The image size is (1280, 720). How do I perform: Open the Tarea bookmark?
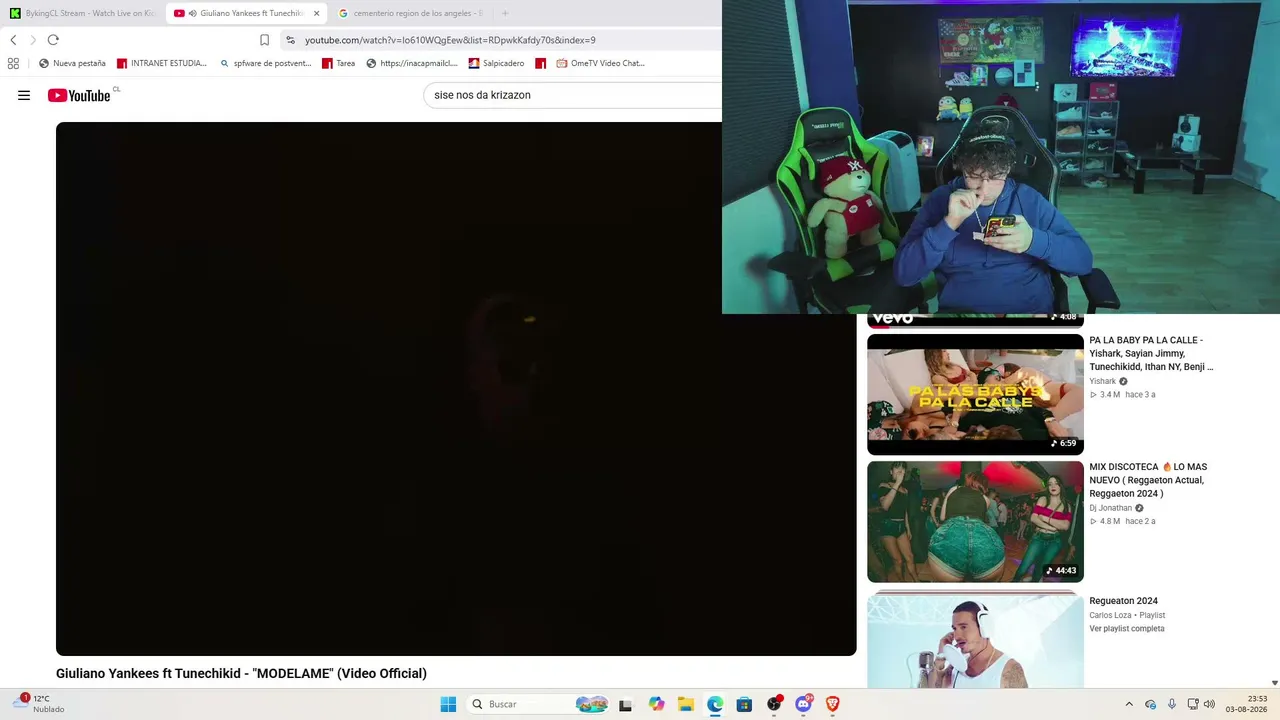point(338,63)
